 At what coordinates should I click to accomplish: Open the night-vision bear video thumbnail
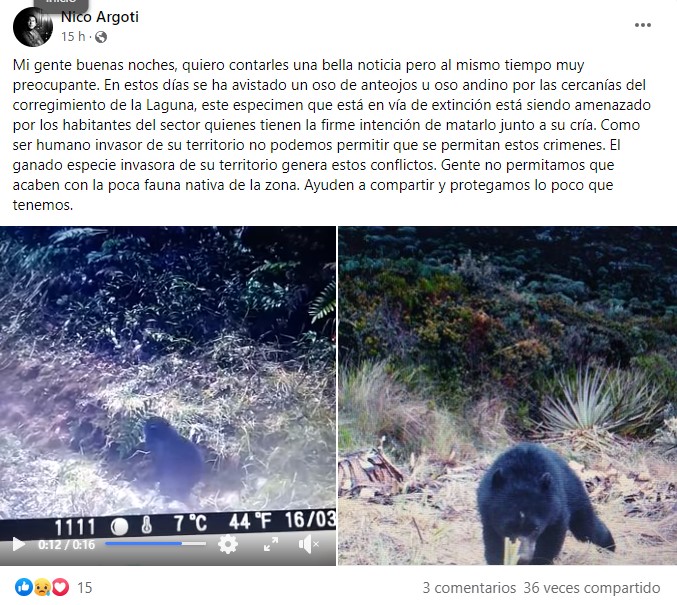pos(168,372)
